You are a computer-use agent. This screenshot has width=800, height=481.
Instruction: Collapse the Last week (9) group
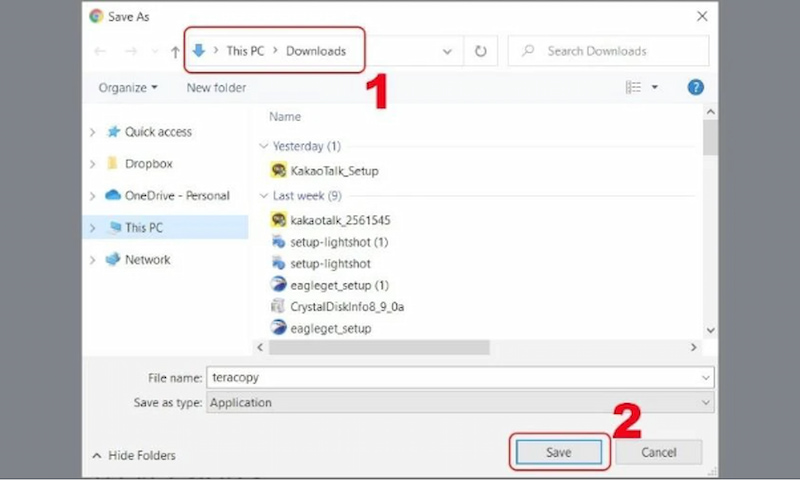264,196
